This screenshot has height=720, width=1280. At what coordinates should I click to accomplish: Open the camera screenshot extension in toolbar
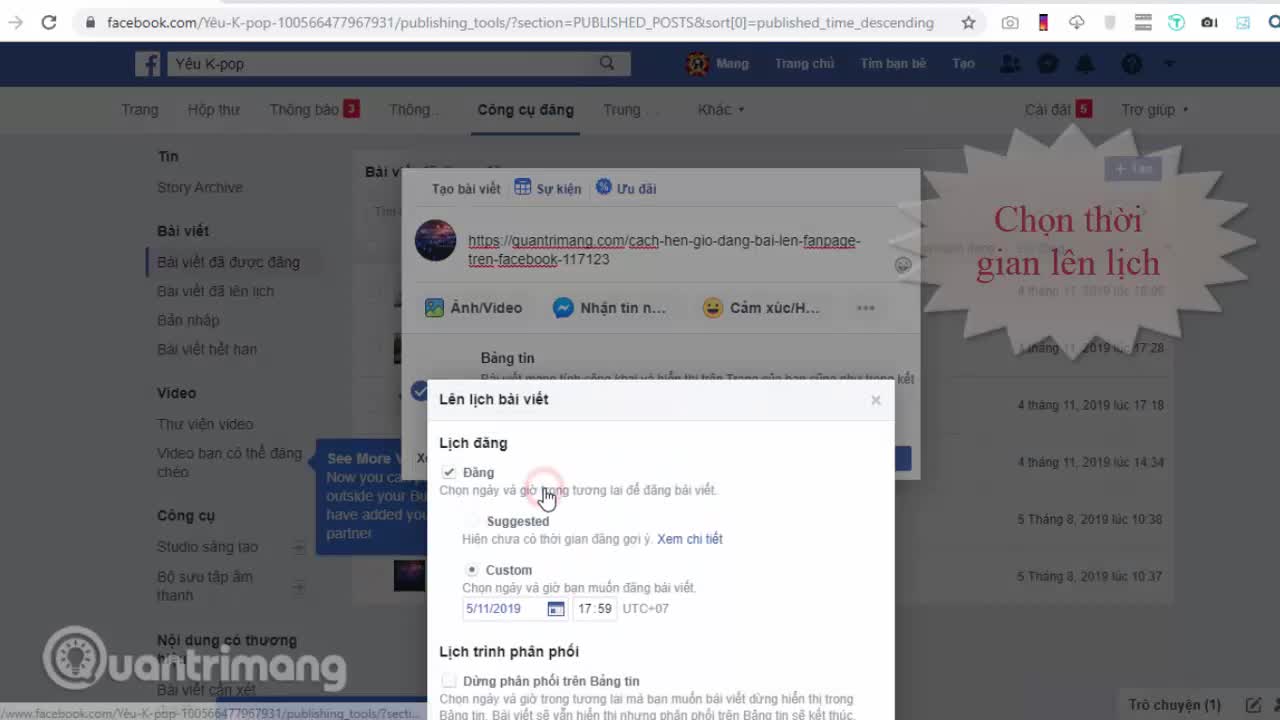(x=1010, y=22)
